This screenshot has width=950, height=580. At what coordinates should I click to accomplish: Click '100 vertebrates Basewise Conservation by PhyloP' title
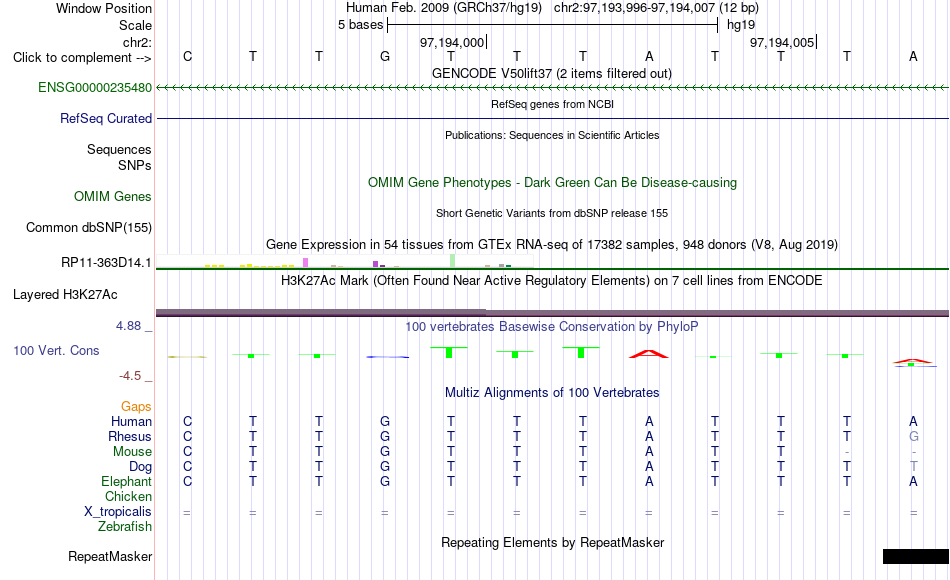pyautogui.click(x=552, y=327)
